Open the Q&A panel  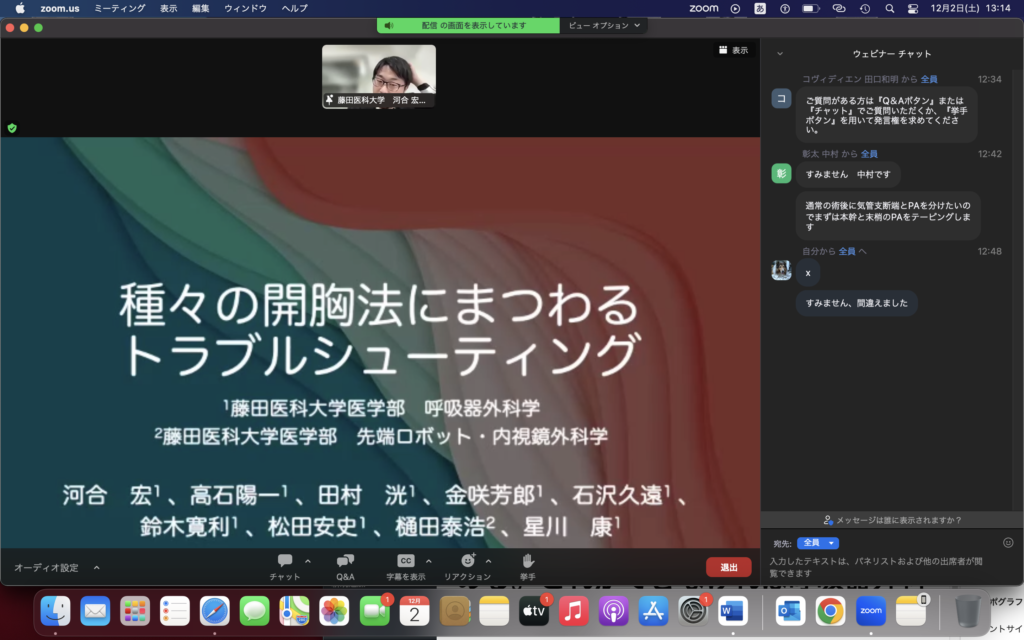[345, 561]
